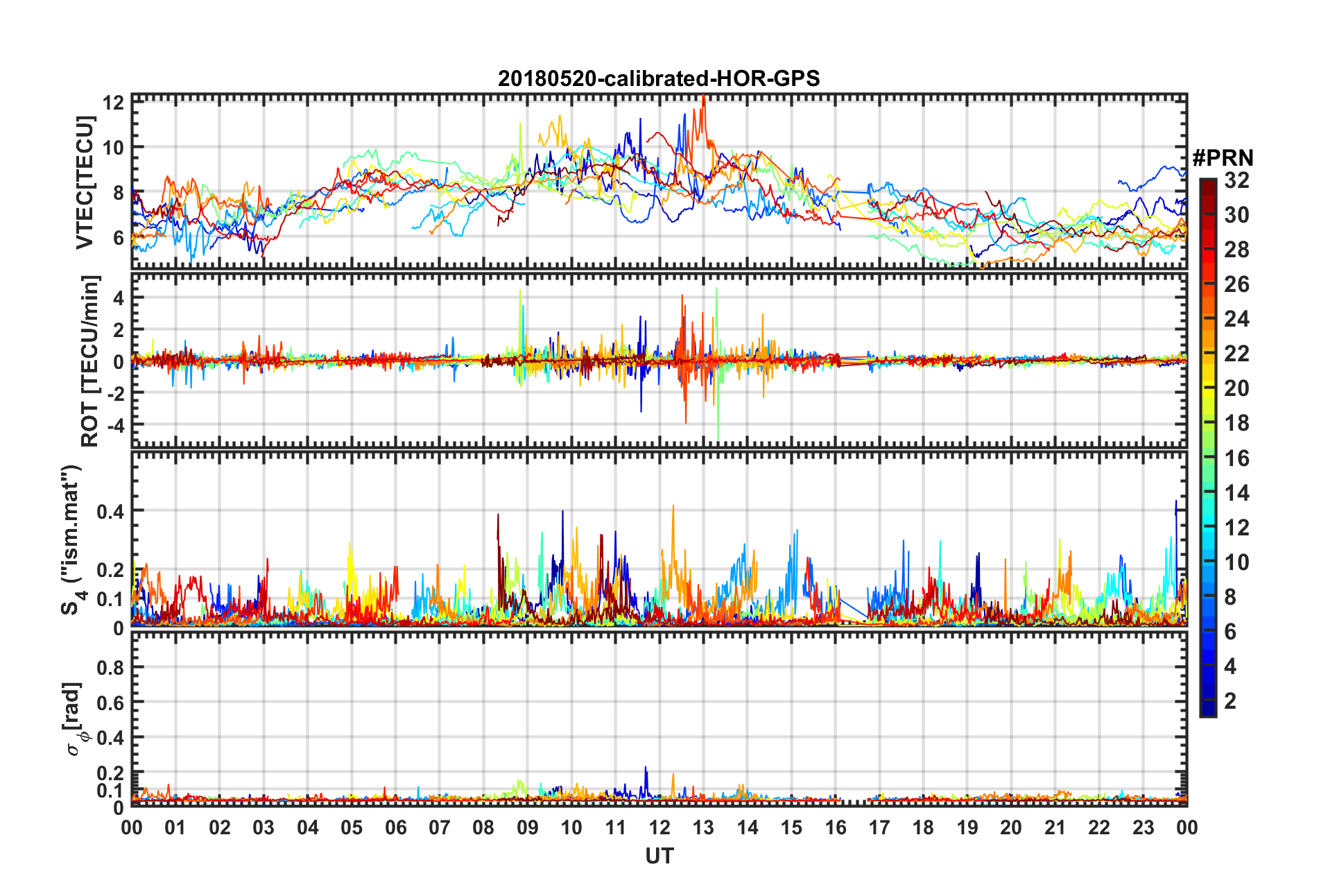Click x-axis tick label 15
The width and height of the screenshot is (1319, 896).
791,827
